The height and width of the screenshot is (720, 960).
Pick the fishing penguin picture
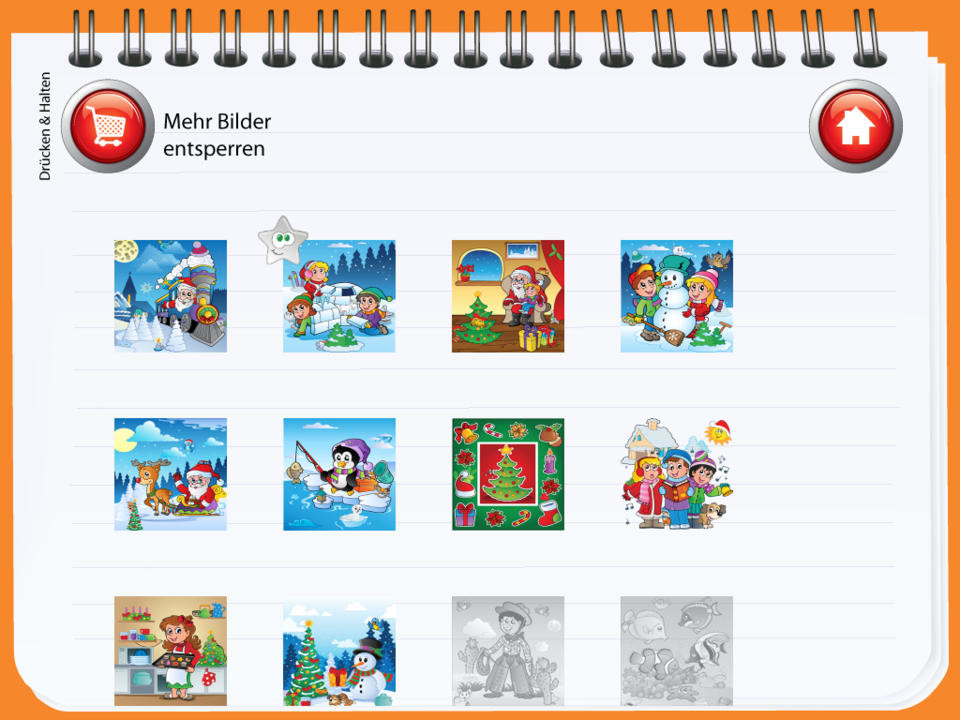(339, 474)
